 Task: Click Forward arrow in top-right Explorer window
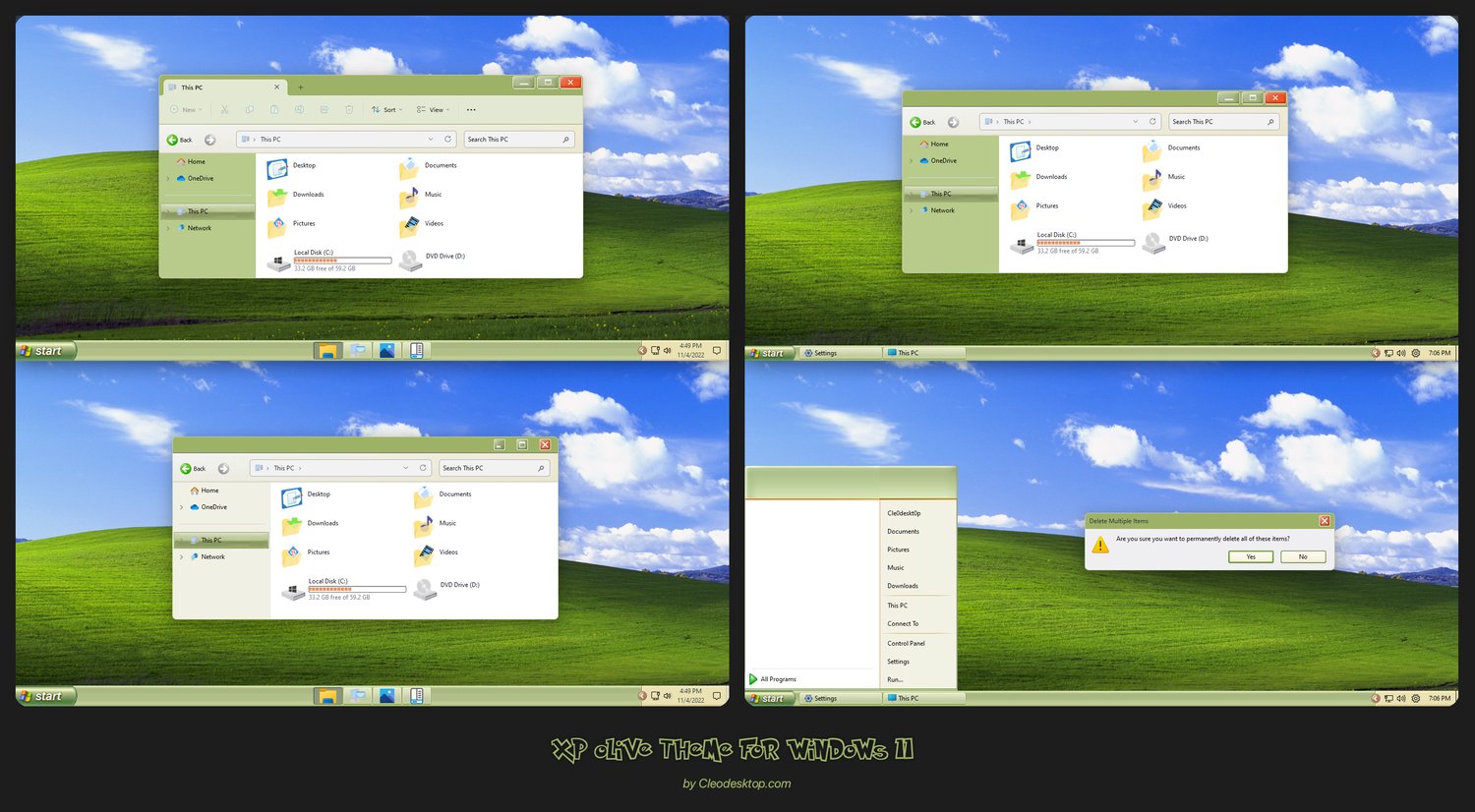pyautogui.click(x=953, y=122)
